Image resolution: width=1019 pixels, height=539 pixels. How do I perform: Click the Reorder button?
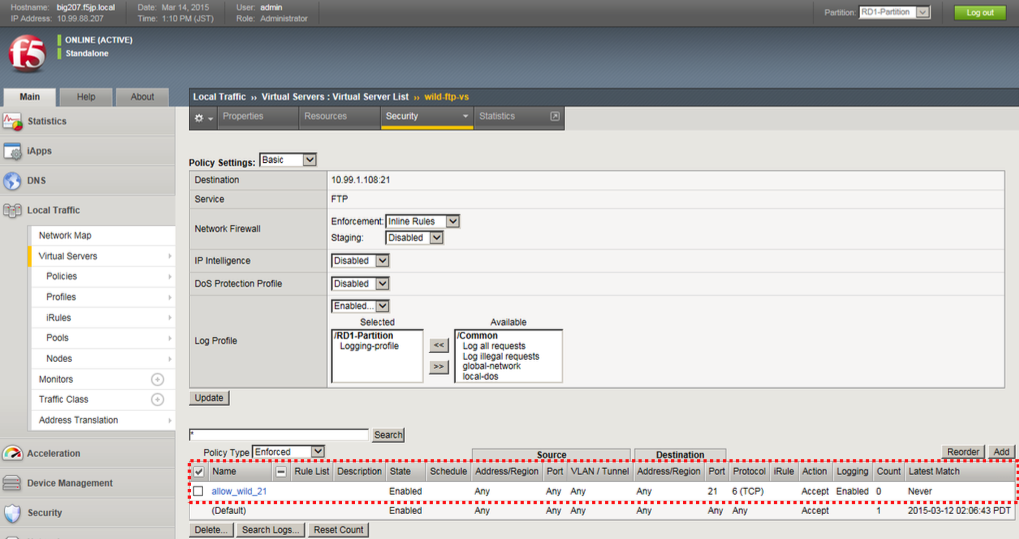(x=962, y=452)
